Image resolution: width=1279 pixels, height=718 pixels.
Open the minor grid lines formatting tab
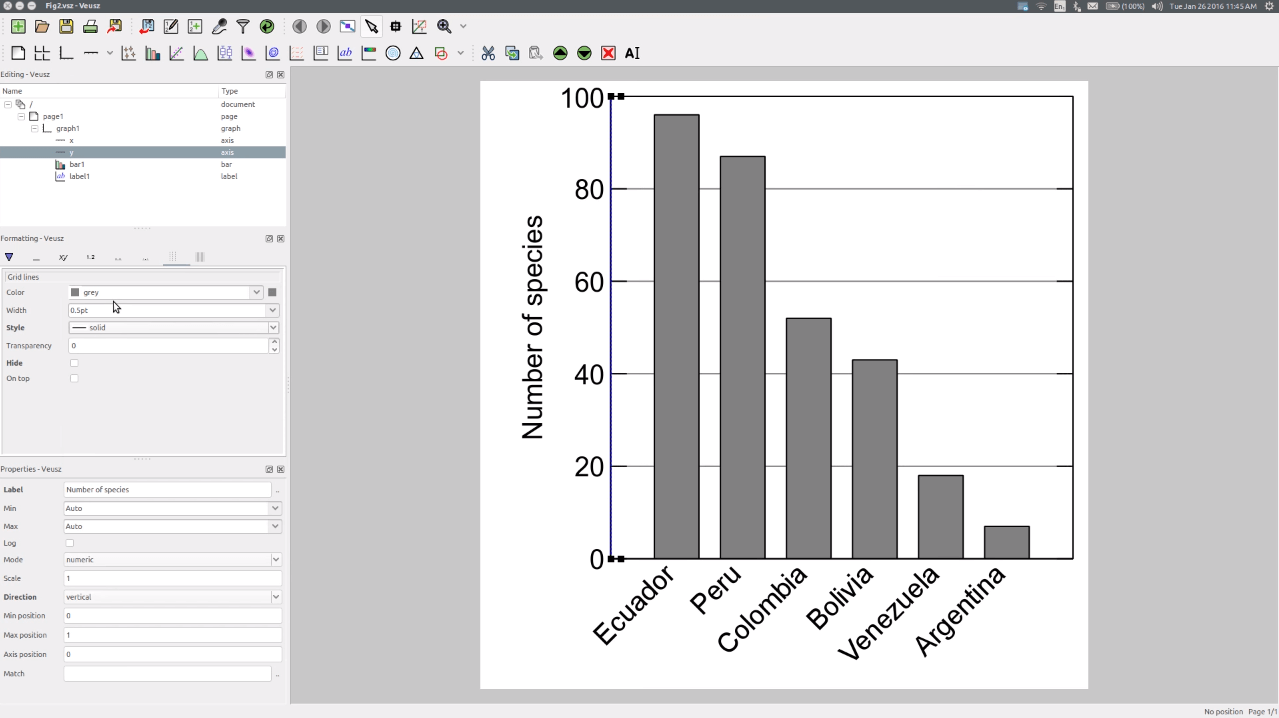tap(199, 257)
